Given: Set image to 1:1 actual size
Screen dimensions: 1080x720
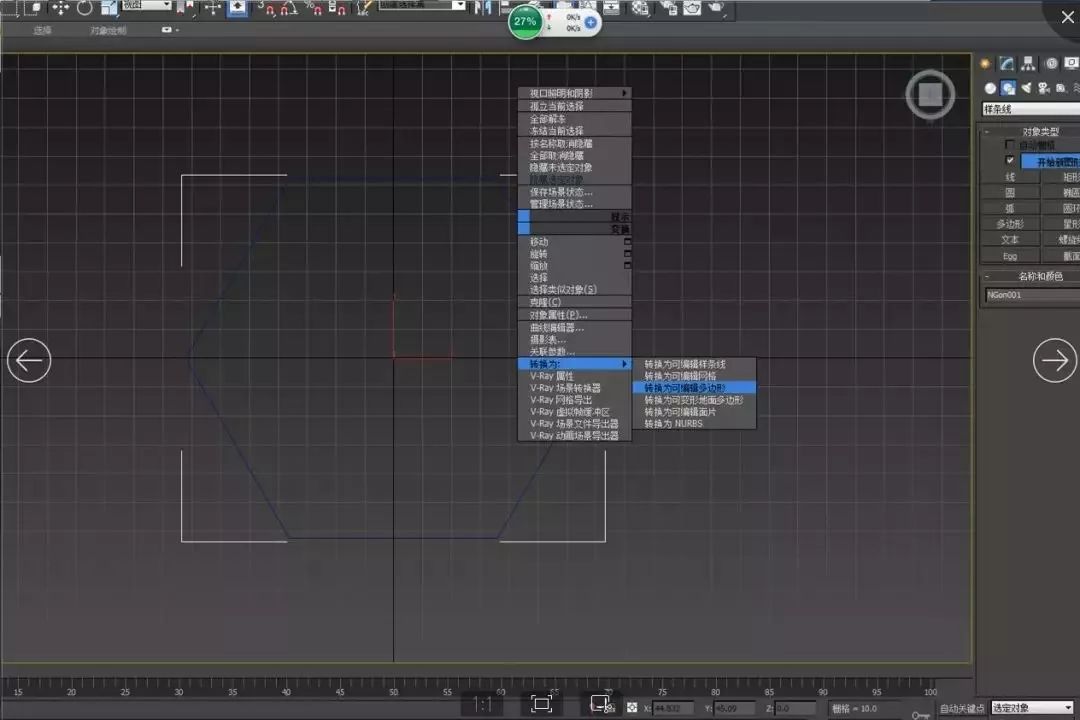Looking at the screenshot, I should (x=482, y=704).
